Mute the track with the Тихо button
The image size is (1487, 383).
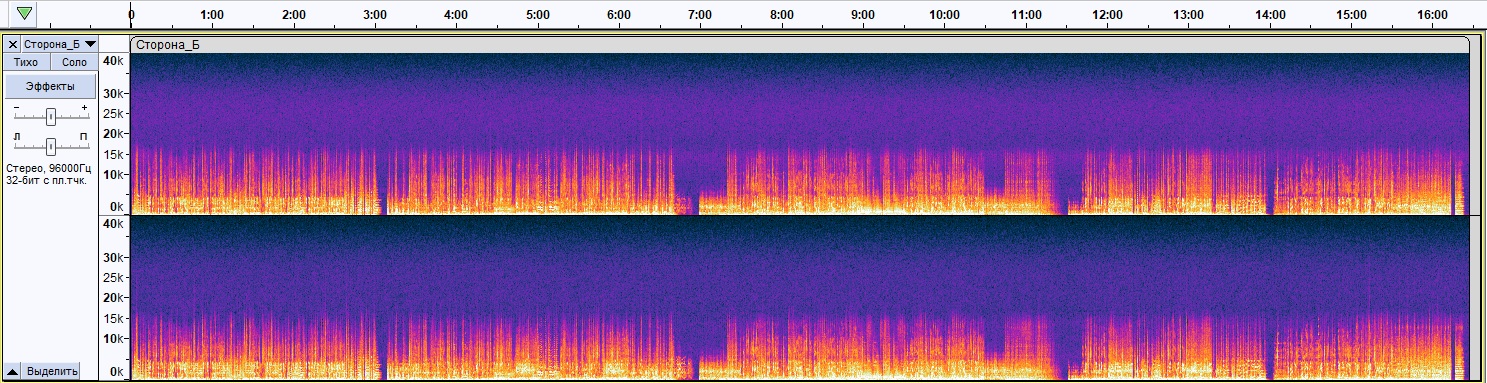[x=26, y=62]
